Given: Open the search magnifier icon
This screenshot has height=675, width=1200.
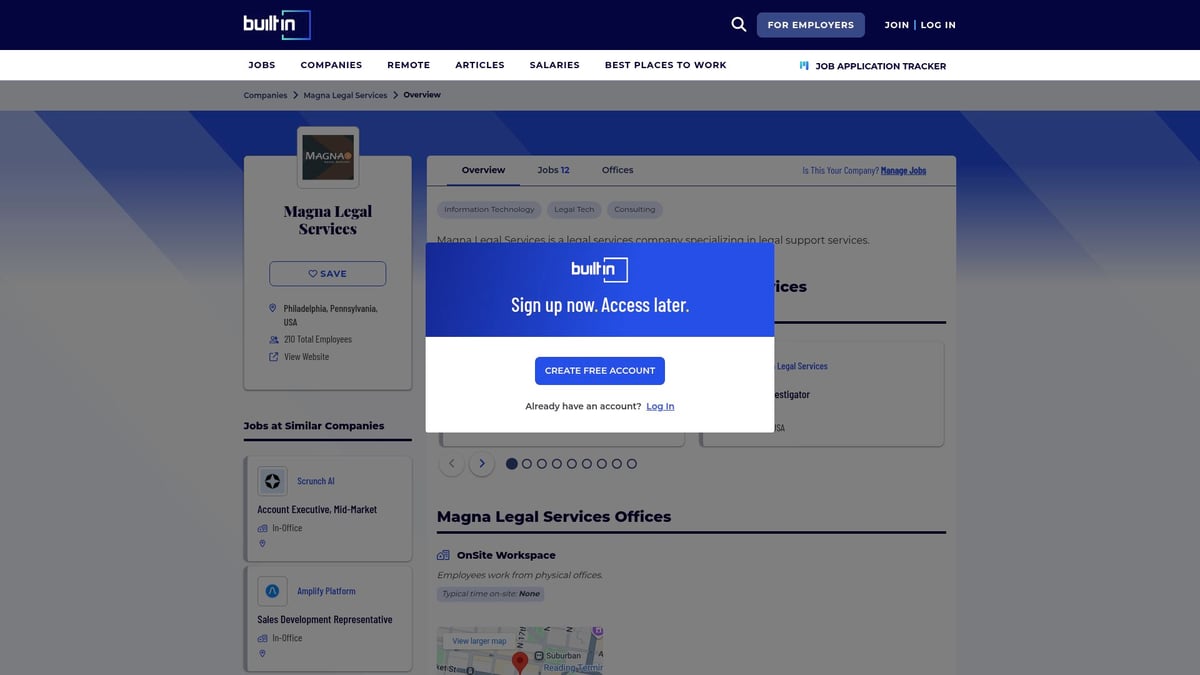Looking at the screenshot, I should pyautogui.click(x=738, y=24).
